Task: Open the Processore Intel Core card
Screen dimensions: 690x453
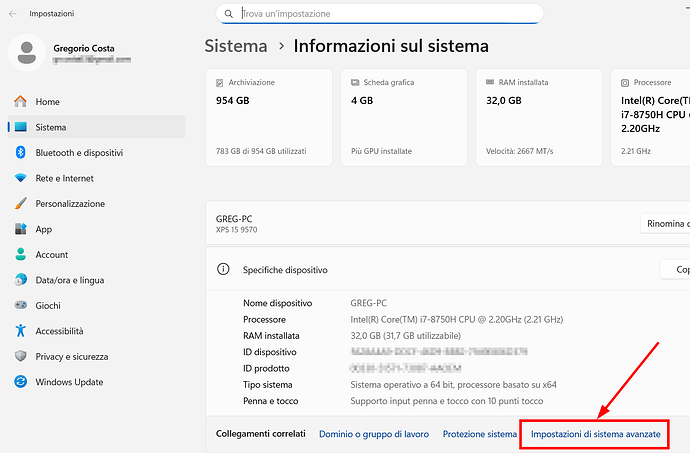Action: [x=650, y=118]
